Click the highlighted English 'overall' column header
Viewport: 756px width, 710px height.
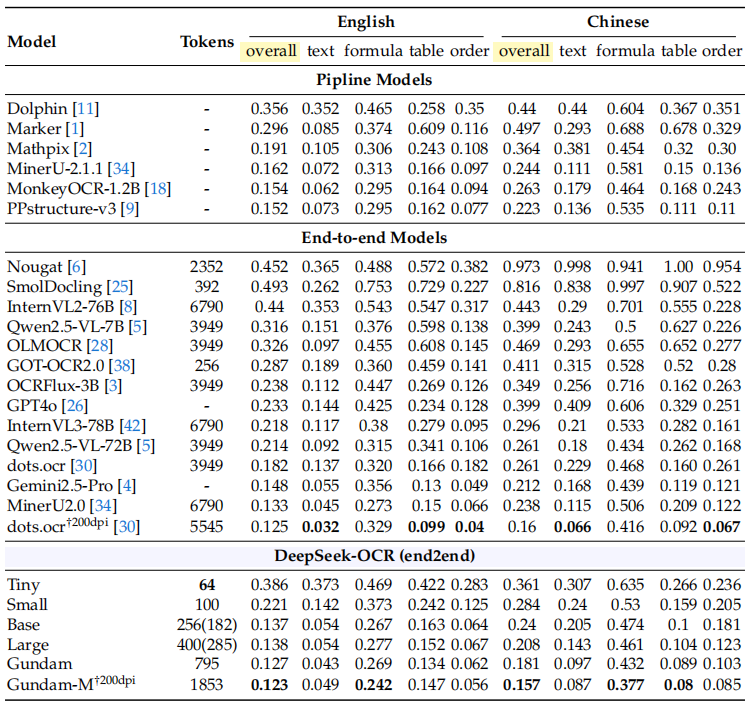[270, 51]
